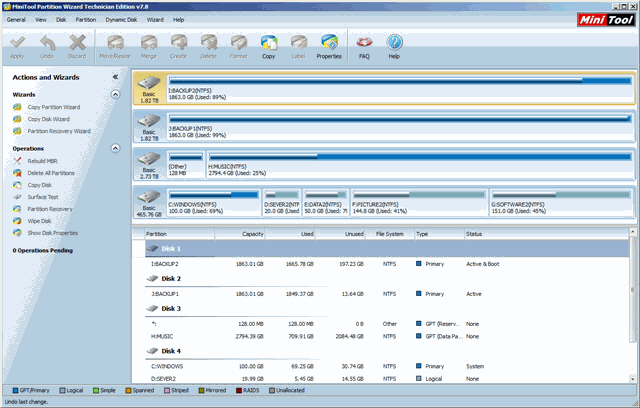Viewport: 640px width, 408px height.
Task: Click the Label toolbar icon
Action: click(x=298, y=47)
